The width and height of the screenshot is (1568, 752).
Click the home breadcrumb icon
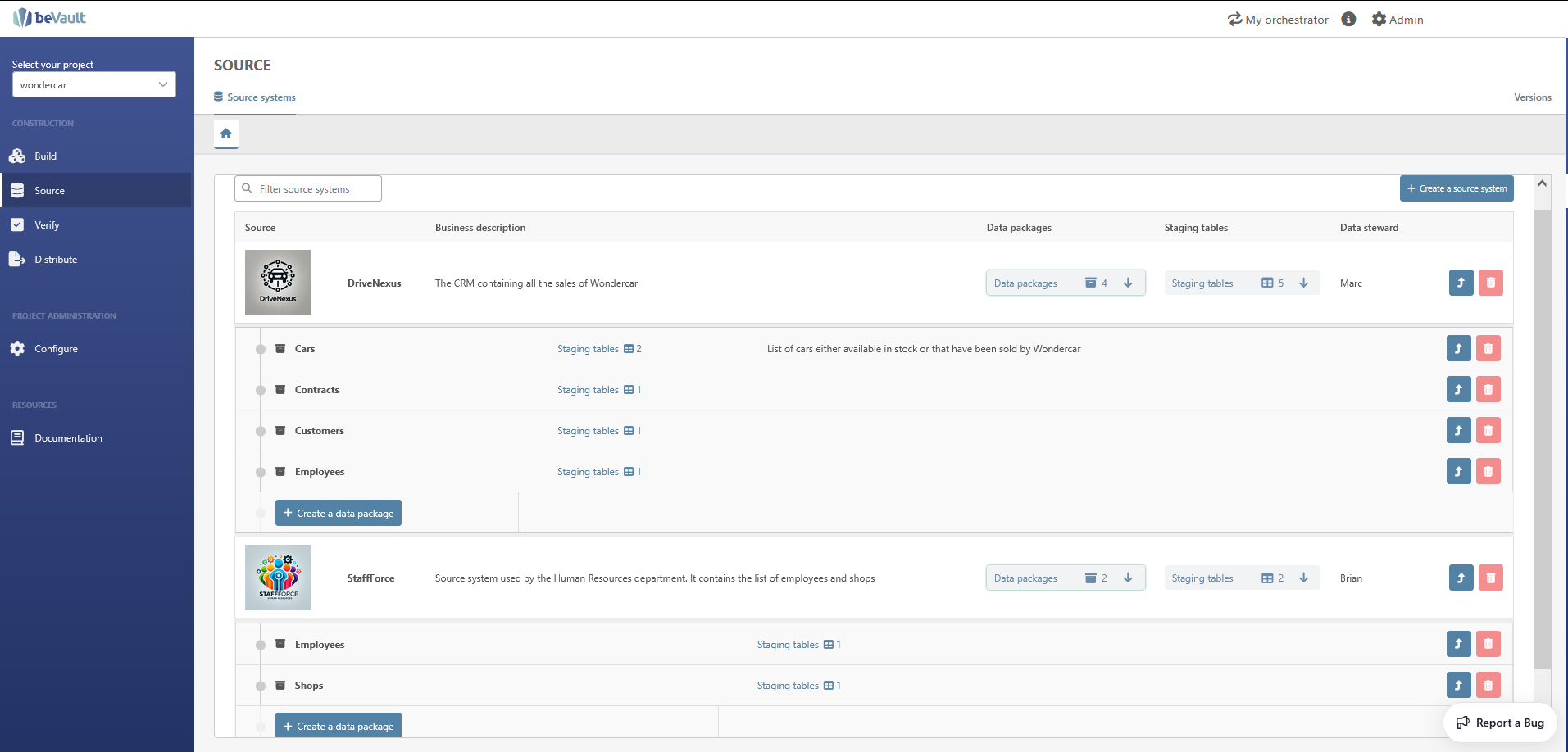point(225,134)
